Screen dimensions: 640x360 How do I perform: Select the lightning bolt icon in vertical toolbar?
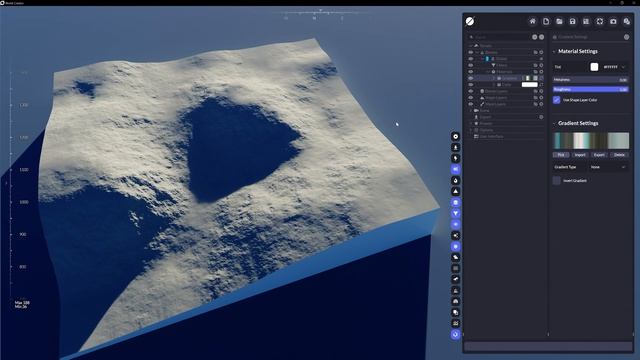pos(456,158)
